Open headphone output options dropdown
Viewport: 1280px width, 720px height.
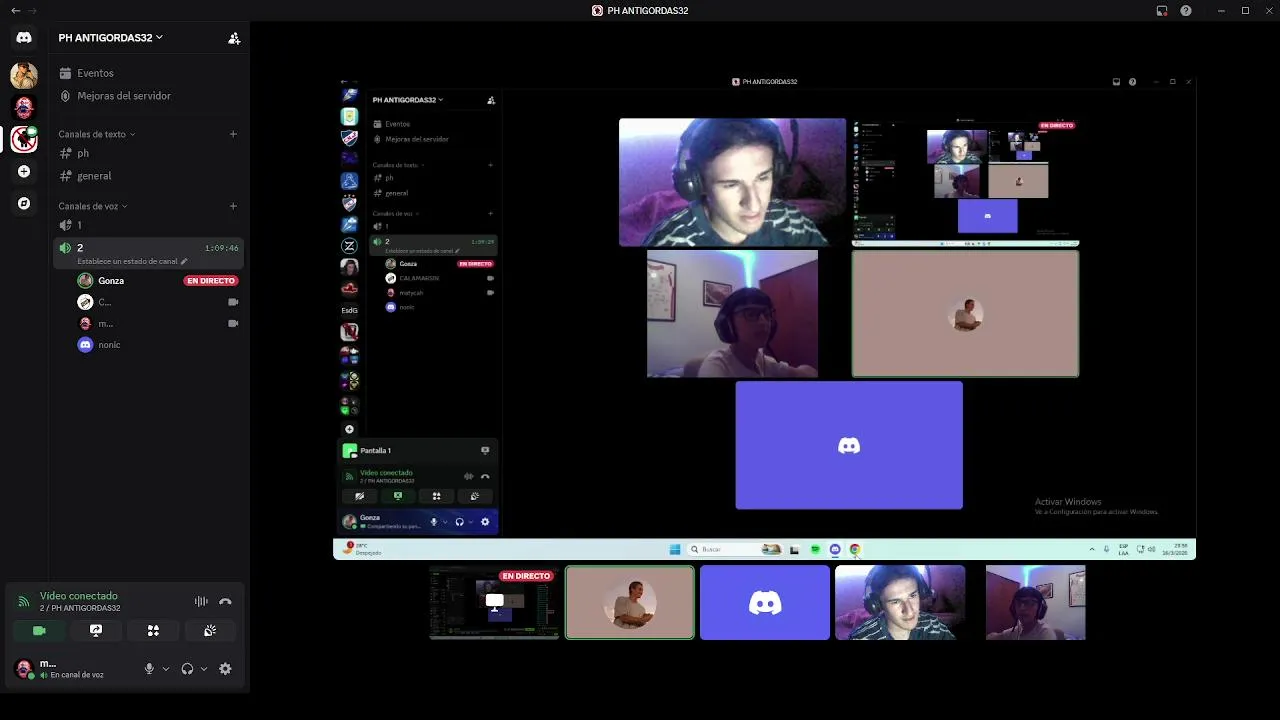pyautogui.click(x=204, y=669)
